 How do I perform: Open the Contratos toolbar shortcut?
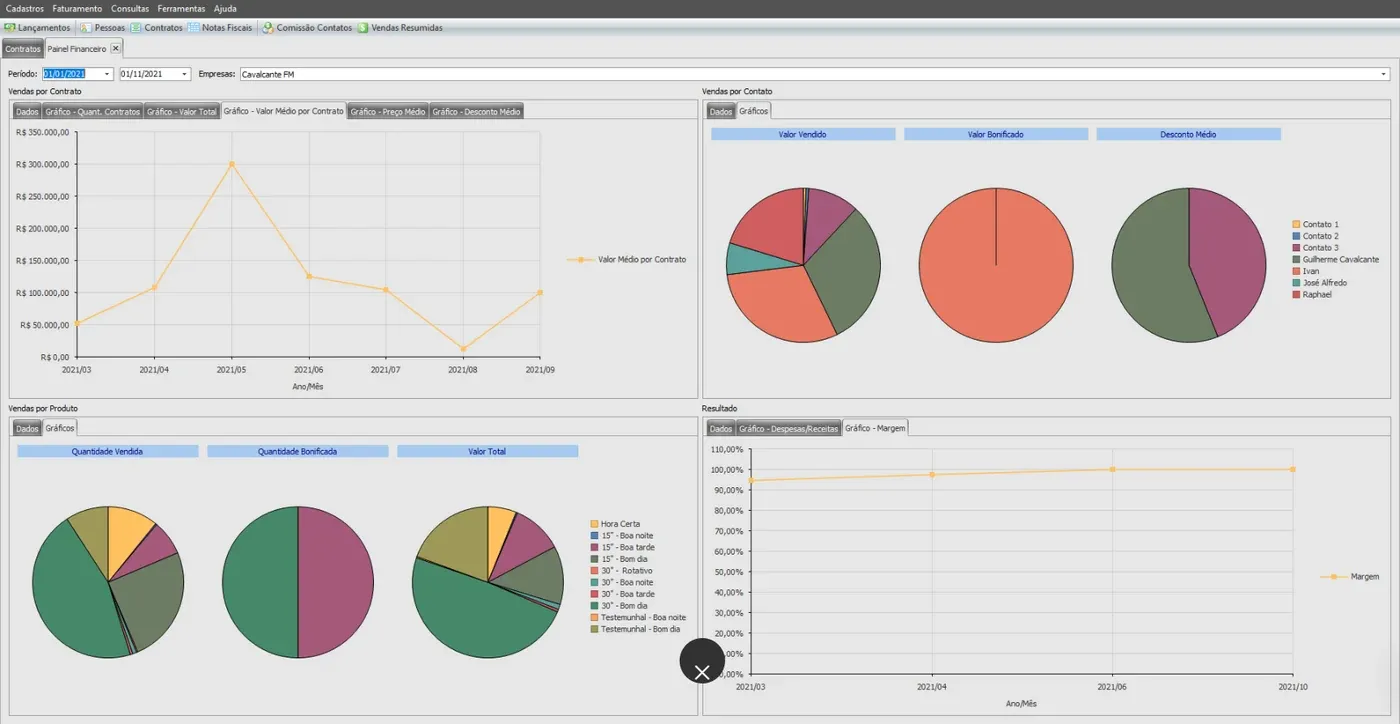[157, 28]
